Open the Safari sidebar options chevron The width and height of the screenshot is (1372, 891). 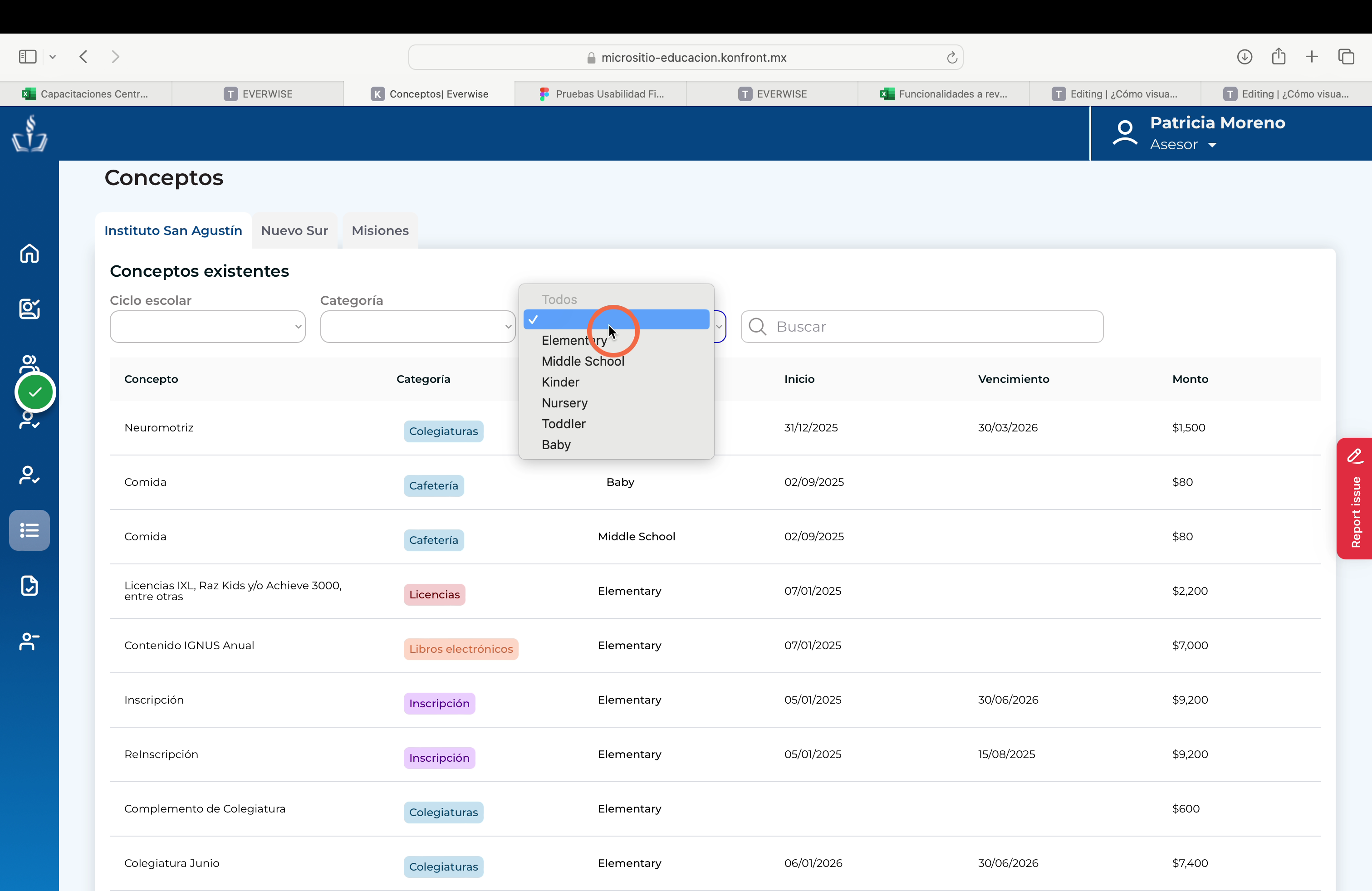point(53,56)
